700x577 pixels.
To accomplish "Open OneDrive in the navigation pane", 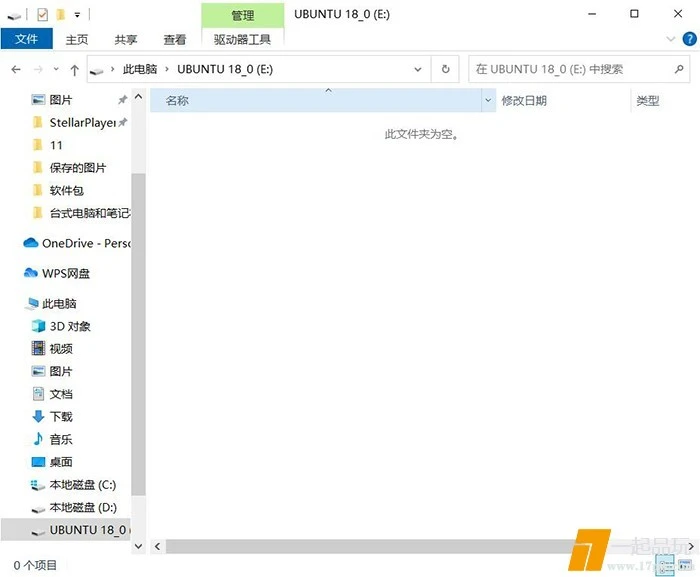I will click(x=80, y=243).
